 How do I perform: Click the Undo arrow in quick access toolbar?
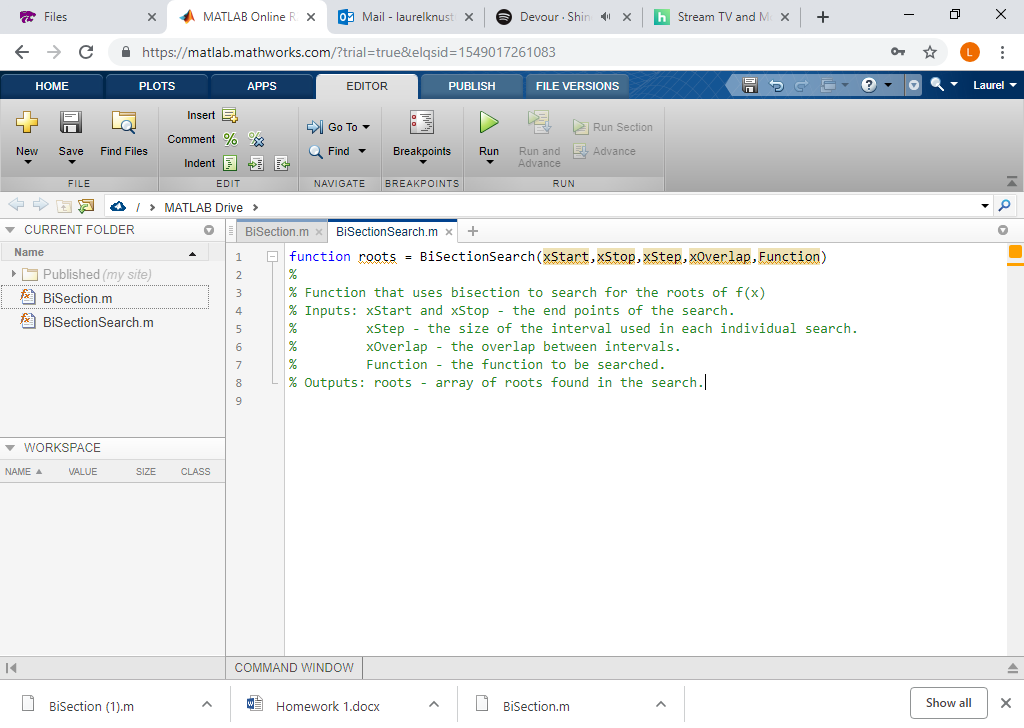(776, 86)
